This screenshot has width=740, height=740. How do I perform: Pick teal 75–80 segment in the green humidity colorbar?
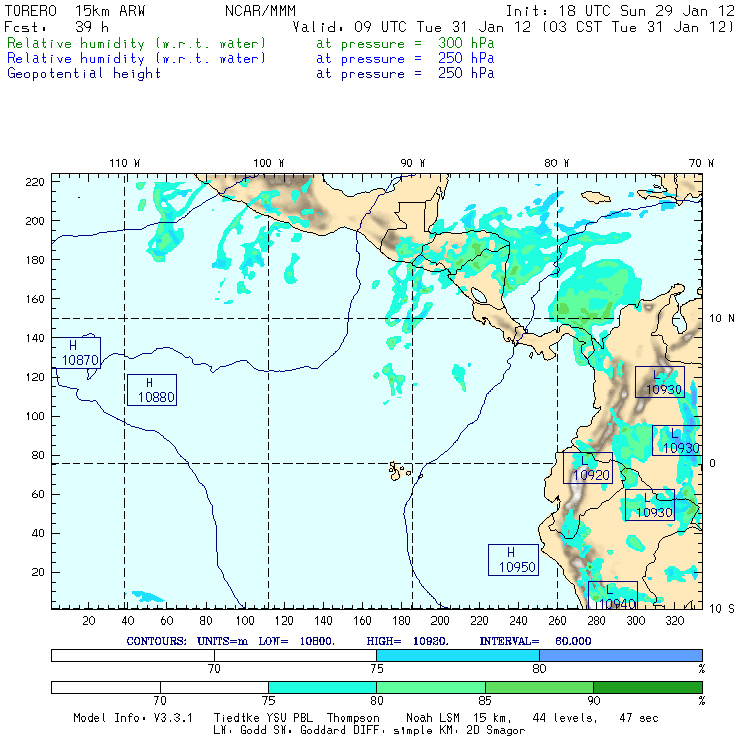(322, 687)
